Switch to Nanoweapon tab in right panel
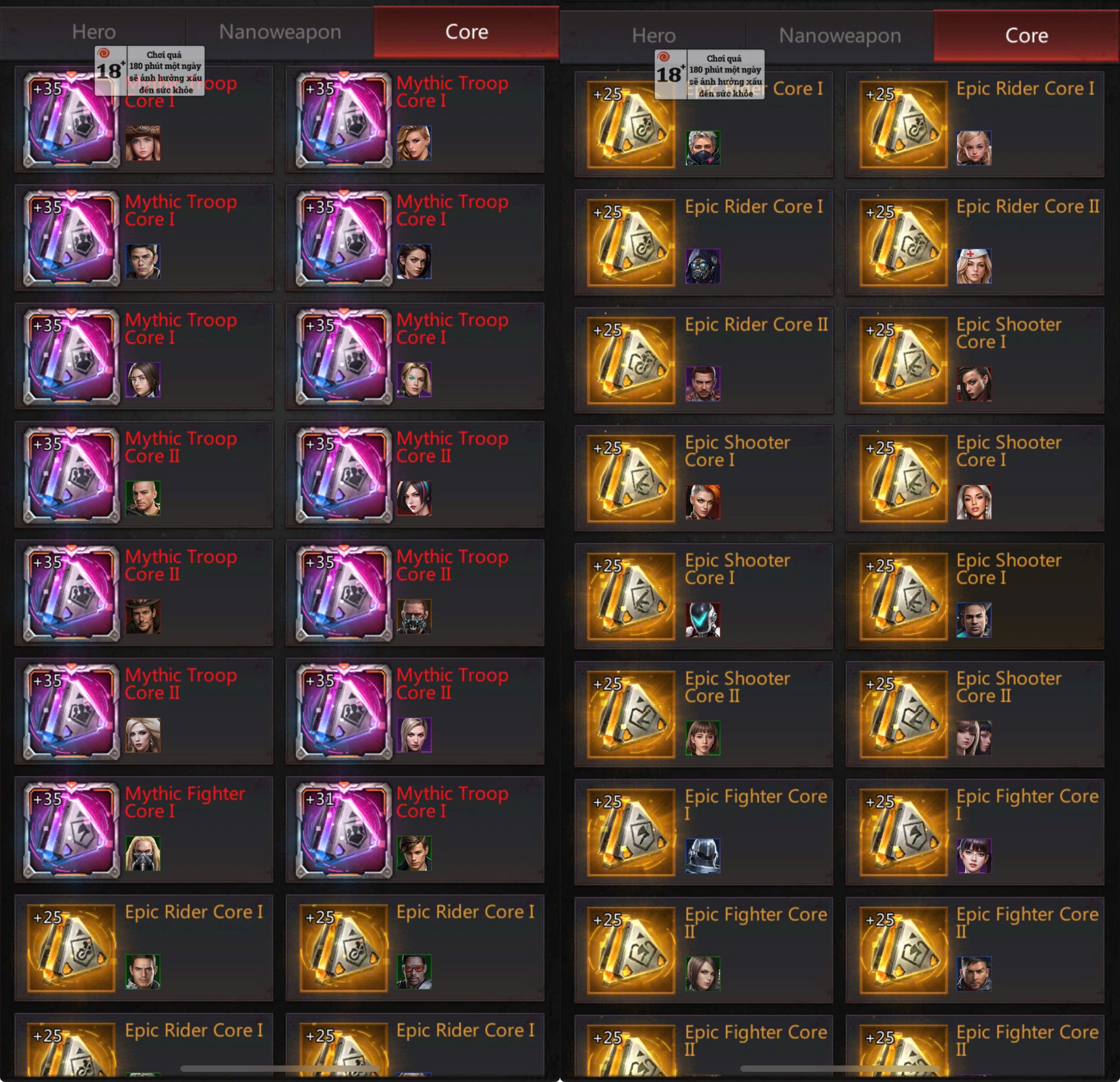Screen dimensions: 1120x1082 click(x=840, y=35)
